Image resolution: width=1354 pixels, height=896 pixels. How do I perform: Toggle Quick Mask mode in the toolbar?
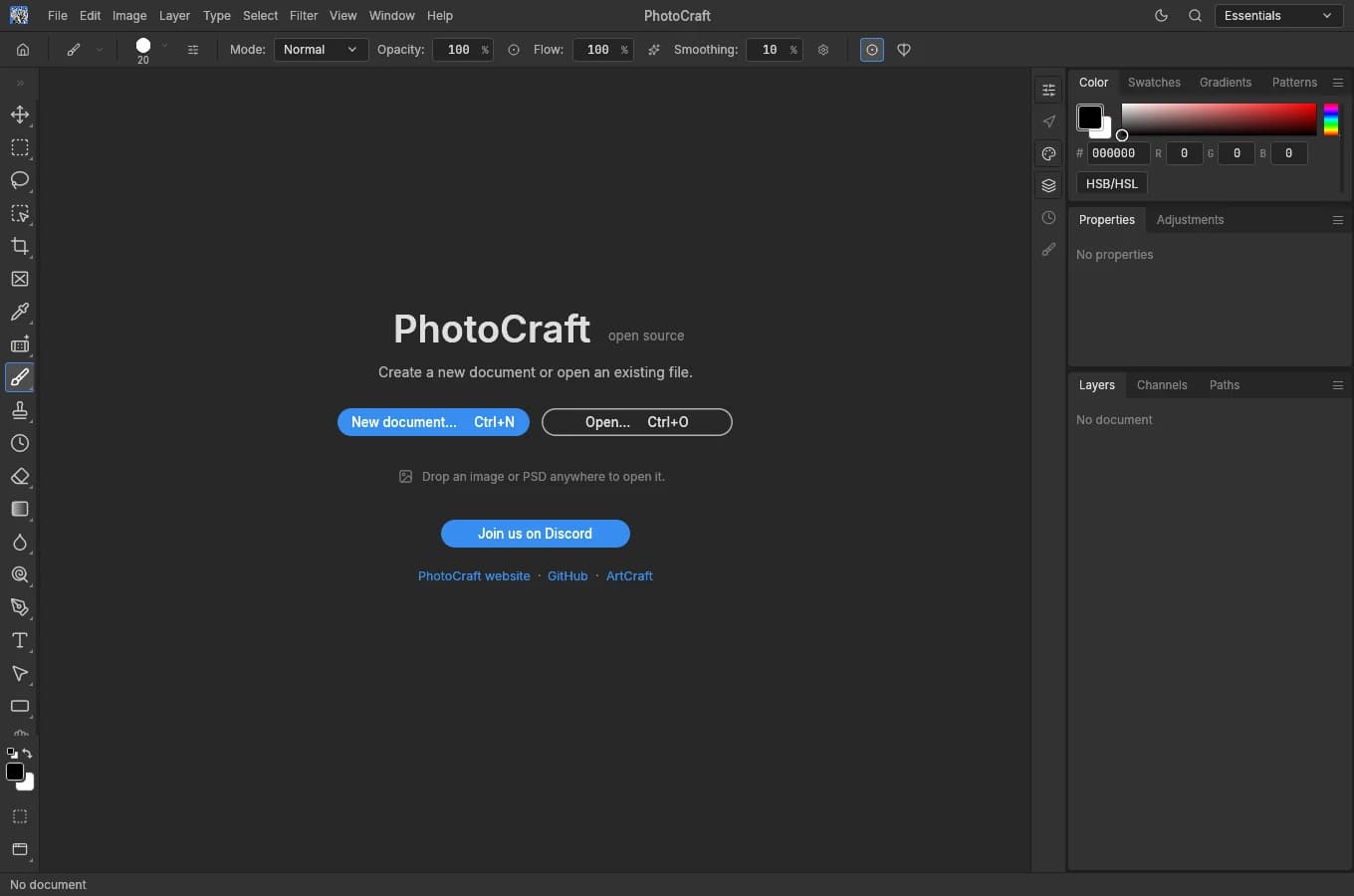click(20, 816)
